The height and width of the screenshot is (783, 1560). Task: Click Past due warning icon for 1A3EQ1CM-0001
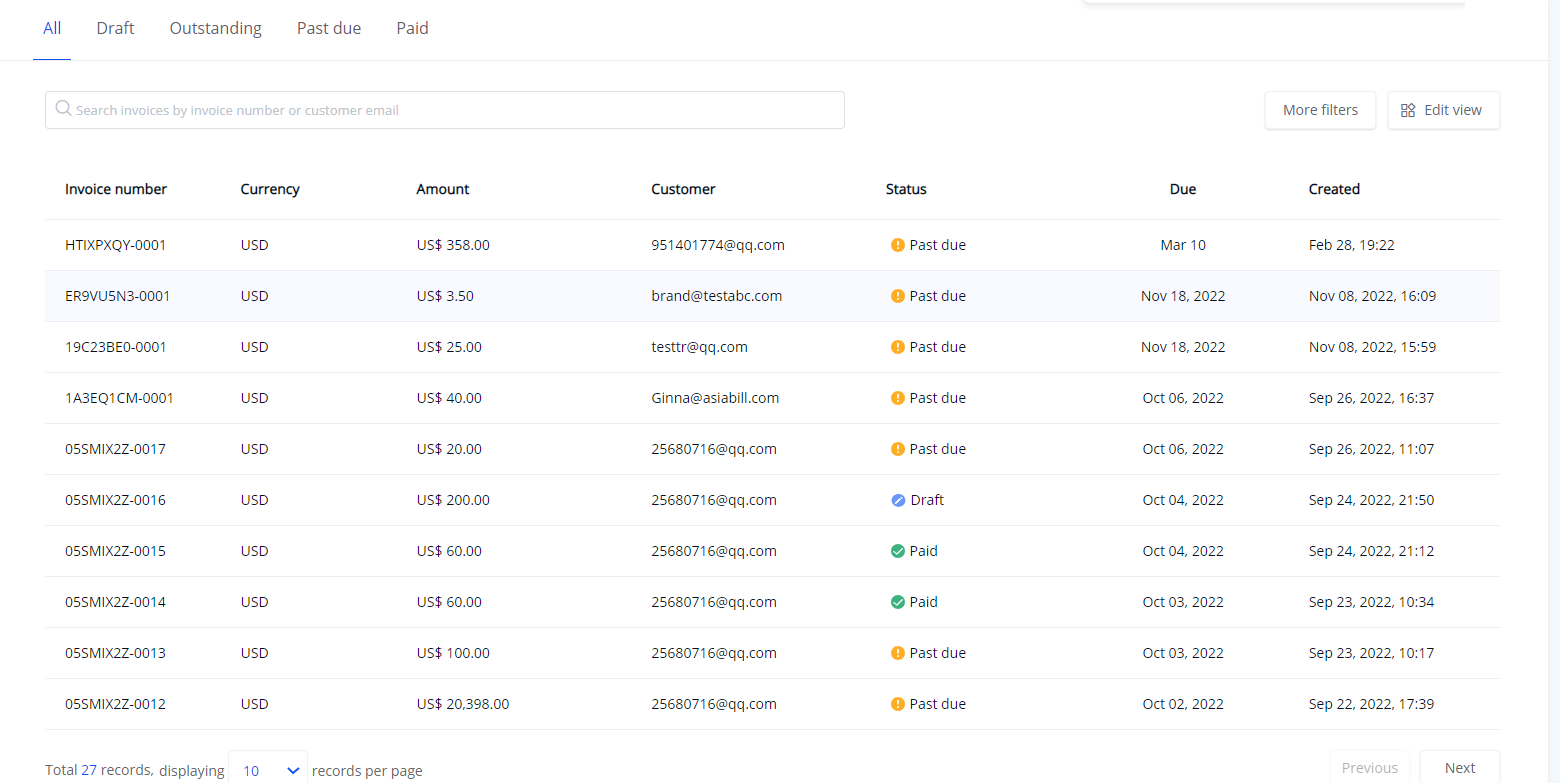pyautogui.click(x=897, y=398)
